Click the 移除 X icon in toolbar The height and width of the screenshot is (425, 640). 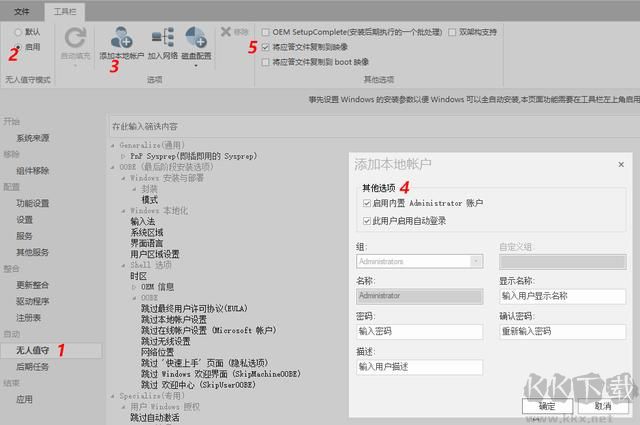[x=226, y=31]
